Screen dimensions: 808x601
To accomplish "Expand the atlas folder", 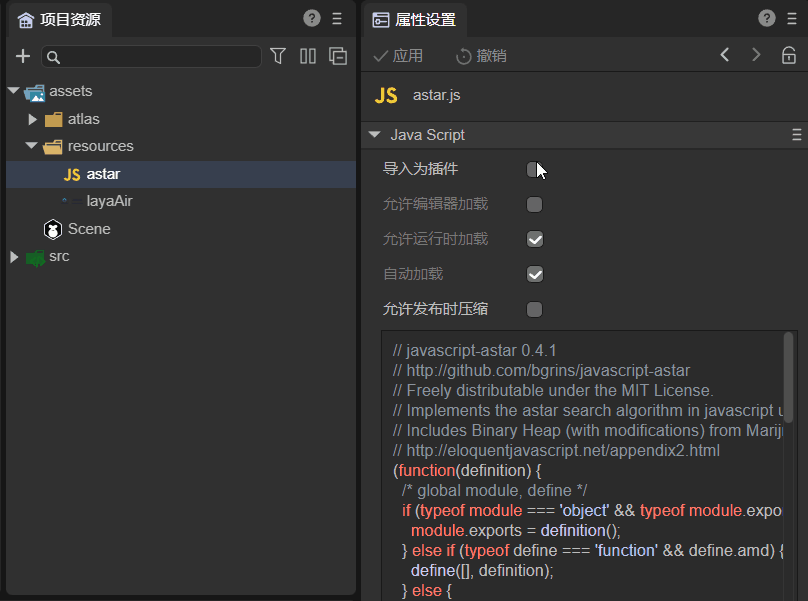I will 33,119.
